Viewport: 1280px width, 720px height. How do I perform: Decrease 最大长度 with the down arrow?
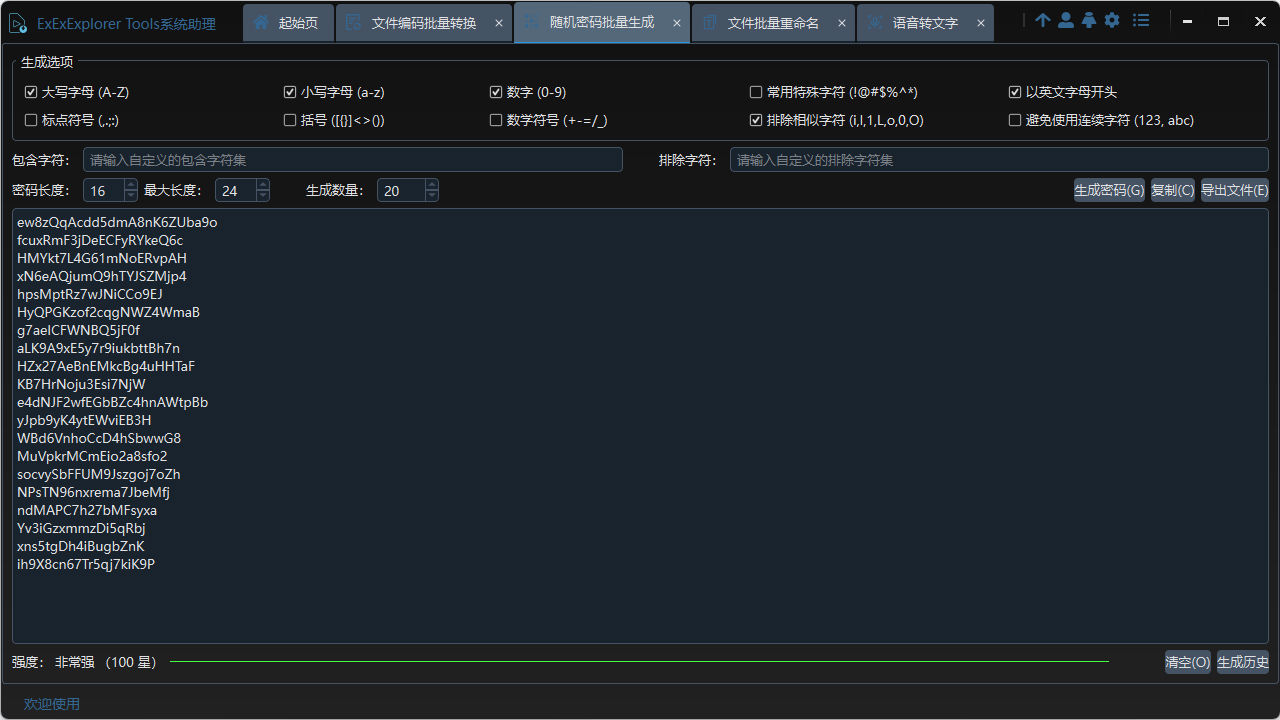262,196
